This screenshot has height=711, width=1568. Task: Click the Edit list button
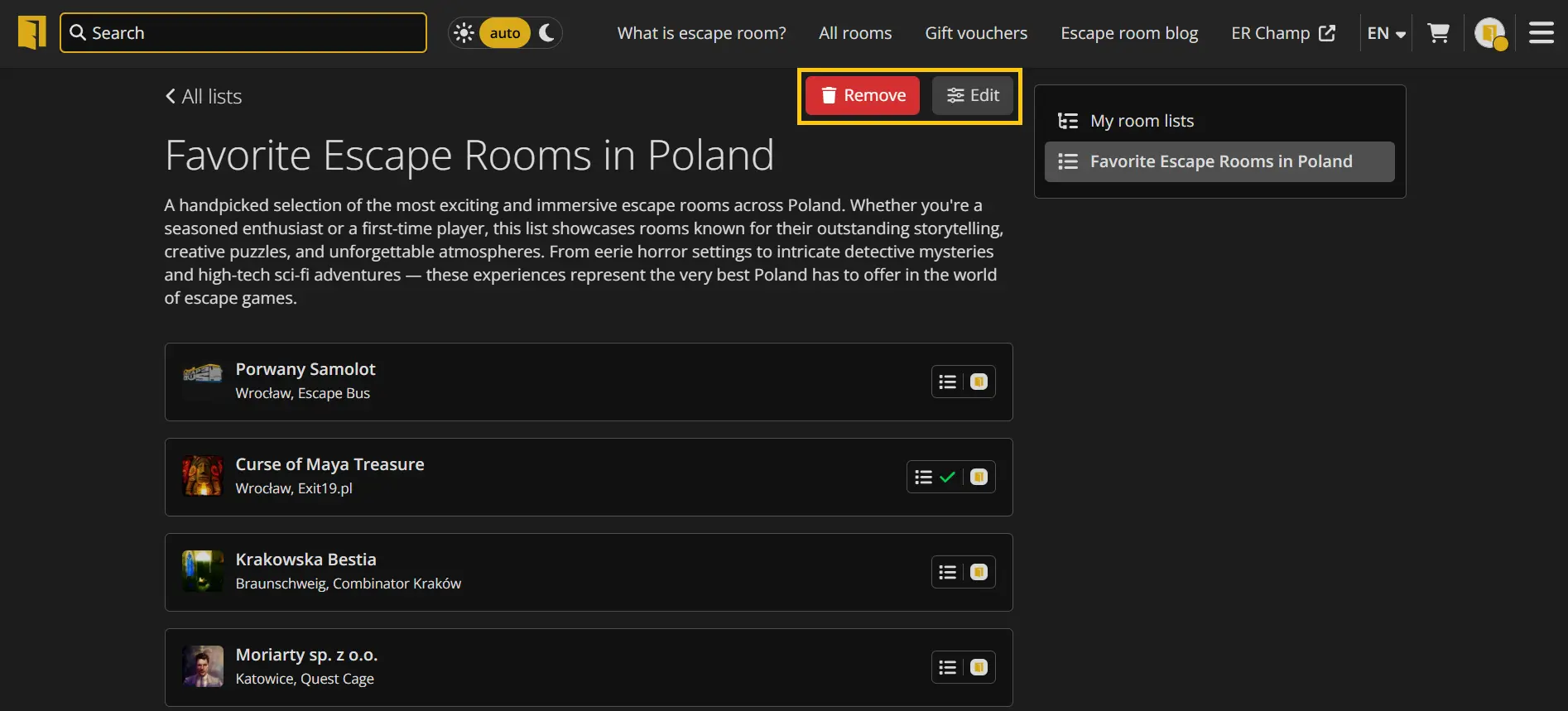coord(972,95)
